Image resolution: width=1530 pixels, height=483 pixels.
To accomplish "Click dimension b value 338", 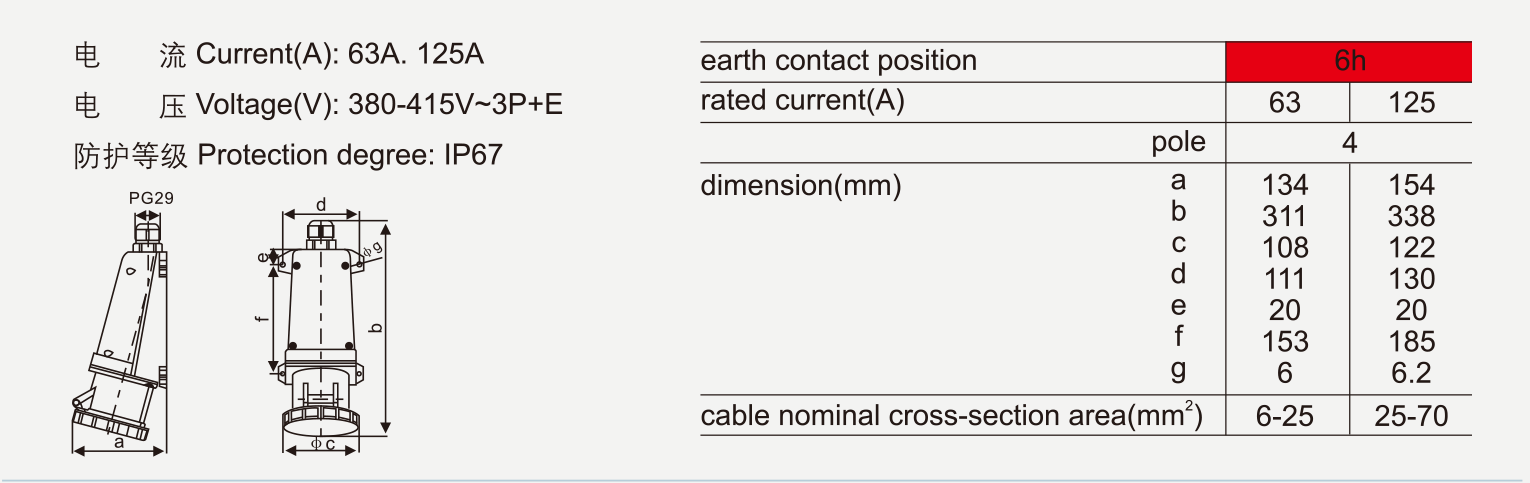I will point(1411,216).
